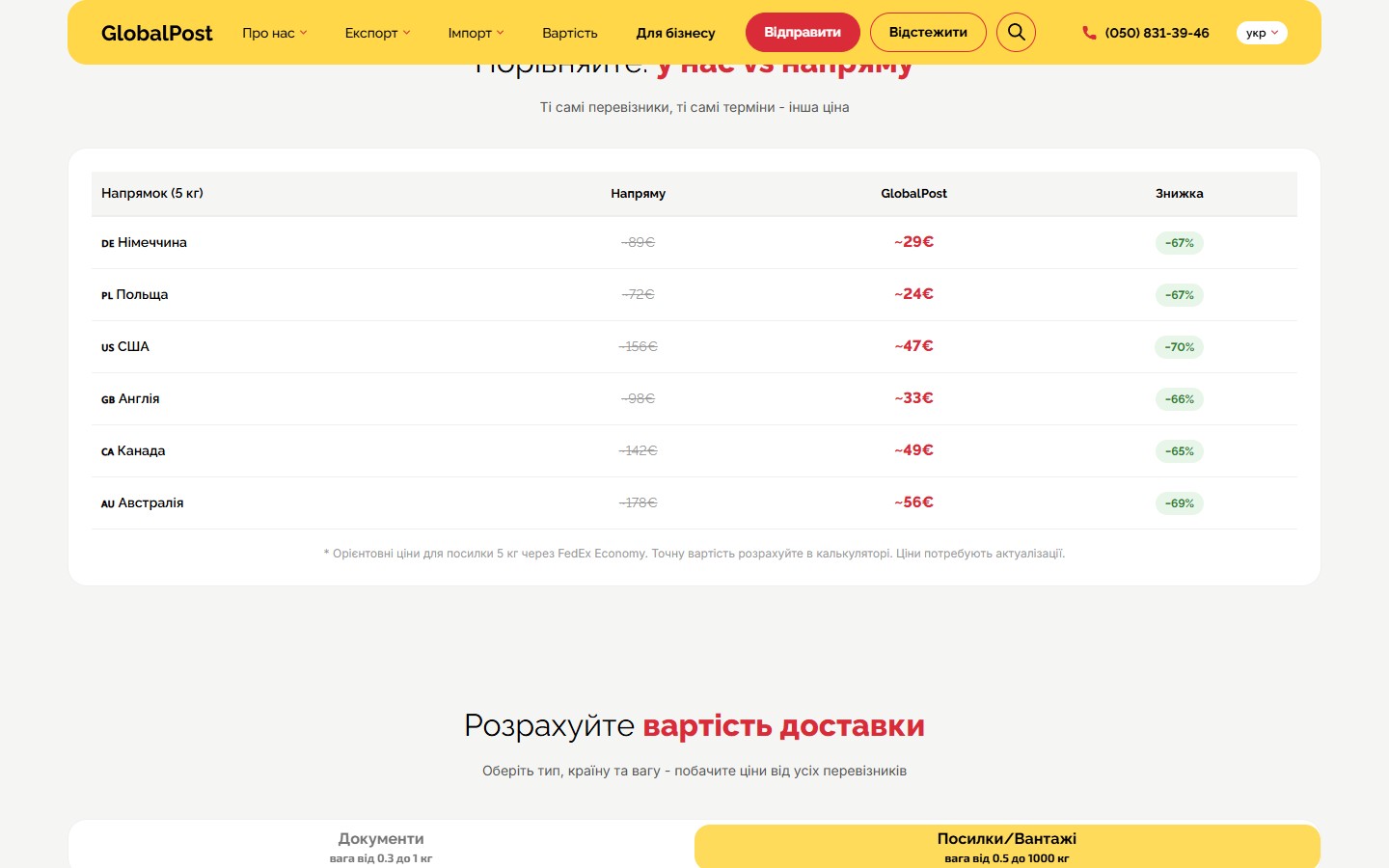This screenshot has height=868, width=1389.
Task: Open the Вартість menu item
Action: pos(570,33)
